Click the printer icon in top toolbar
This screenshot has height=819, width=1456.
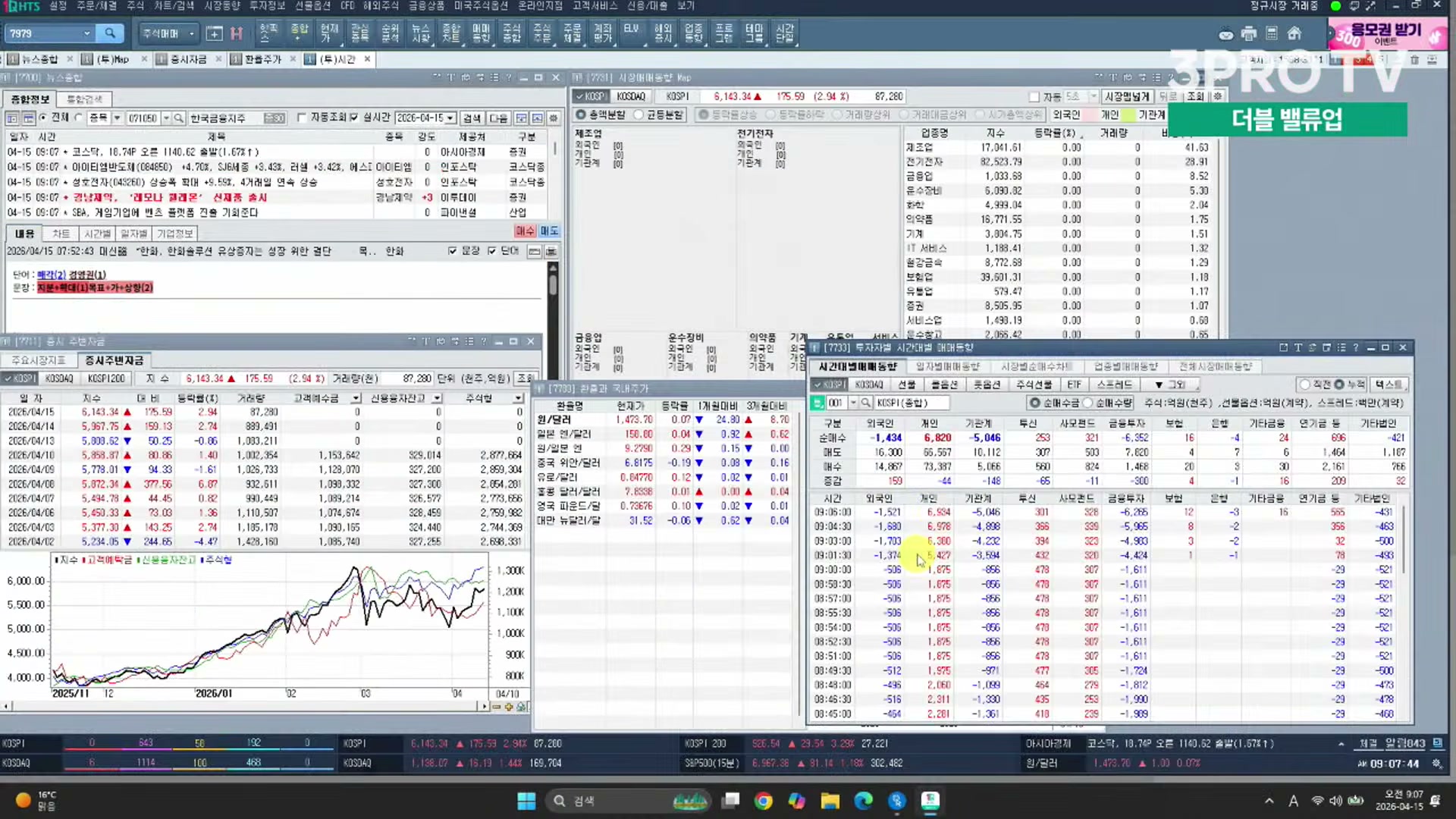pyautogui.click(x=1249, y=33)
